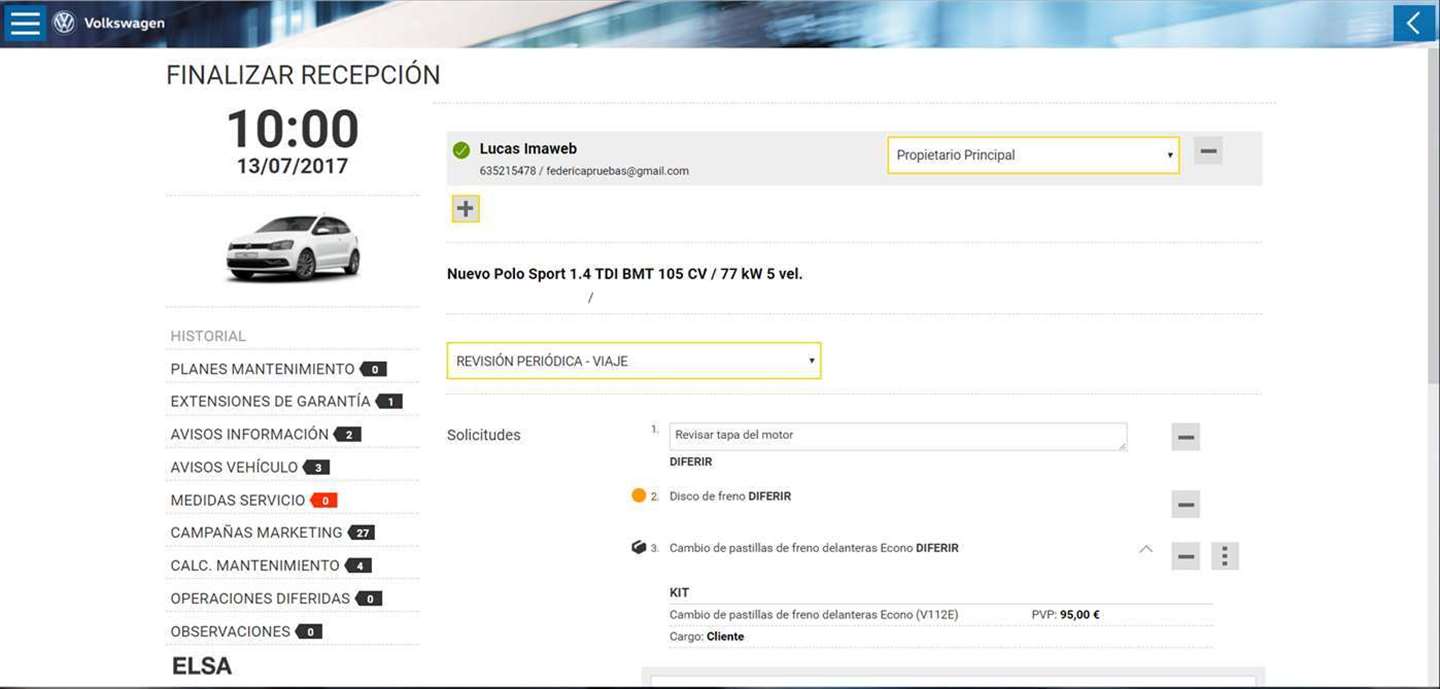This screenshot has width=1440, height=689.
Task: Click the red Medidas Servicio badge 0
Action: [324, 500]
